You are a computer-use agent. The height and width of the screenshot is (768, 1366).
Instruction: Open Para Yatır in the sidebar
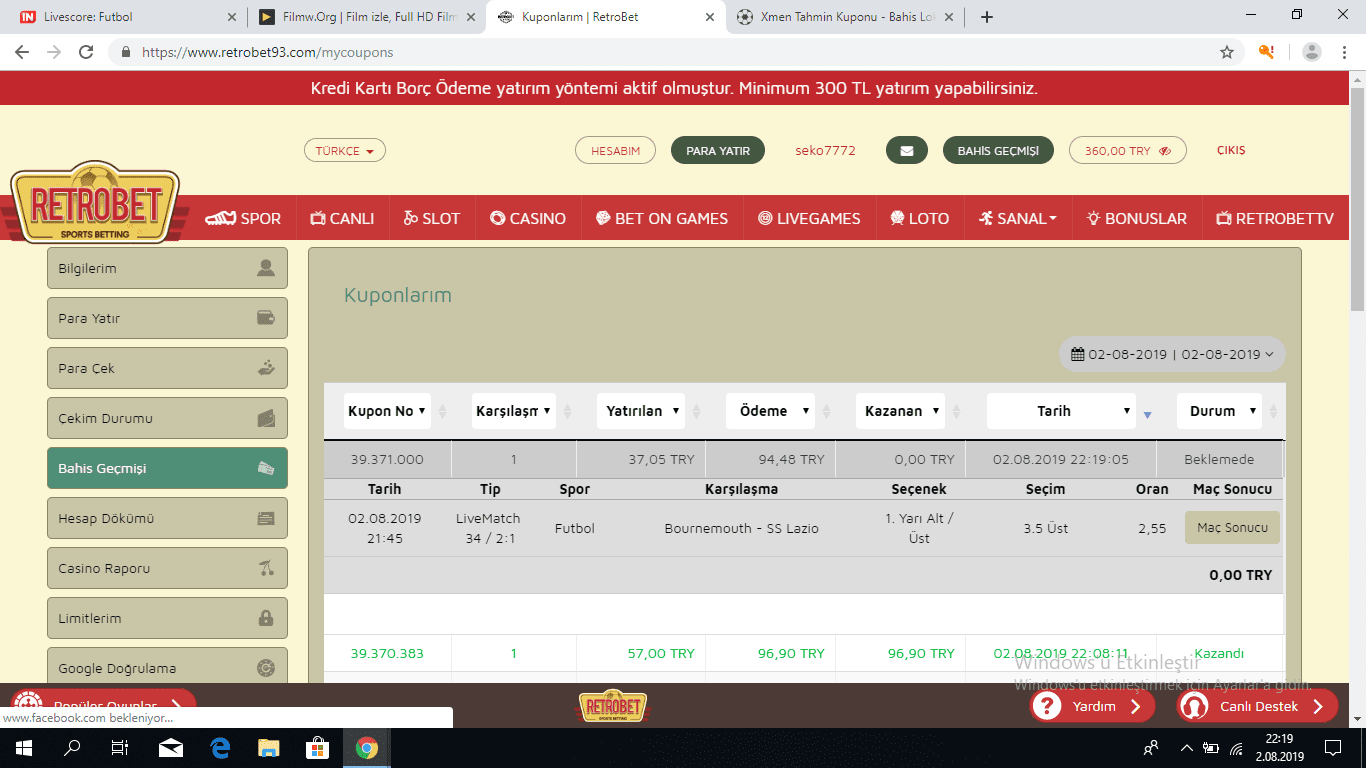point(167,318)
